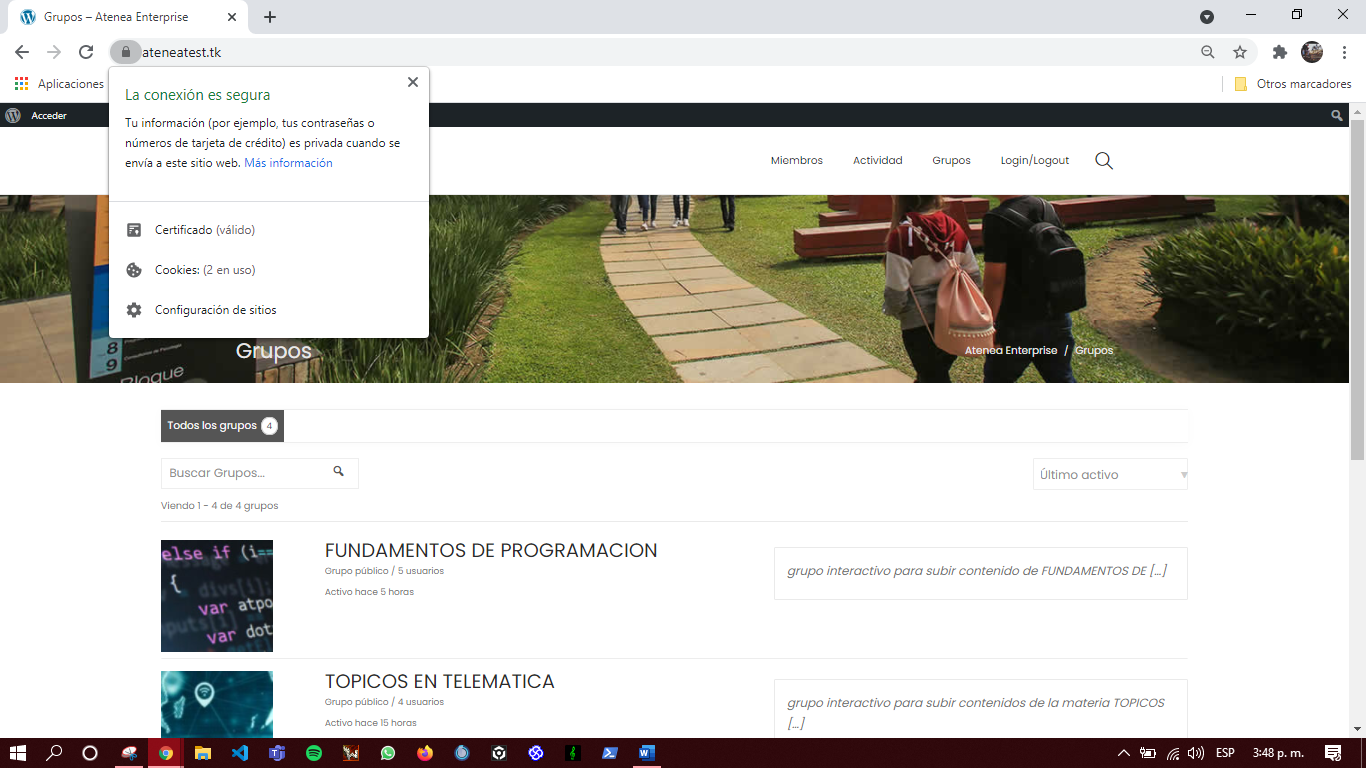
Task: Open the FUNDAMENTOS DE PROGRAMACION group
Action: click(x=490, y=550)
